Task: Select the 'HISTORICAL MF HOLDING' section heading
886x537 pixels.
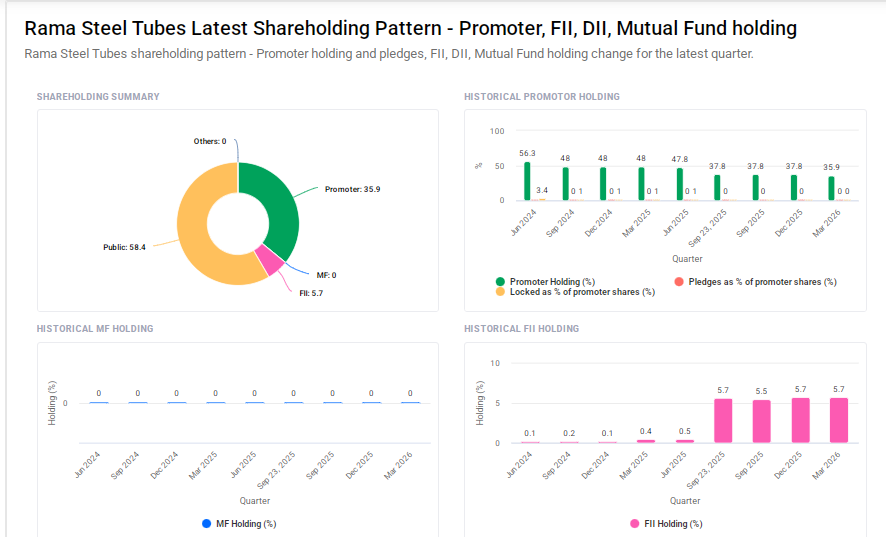Action: 95,328
